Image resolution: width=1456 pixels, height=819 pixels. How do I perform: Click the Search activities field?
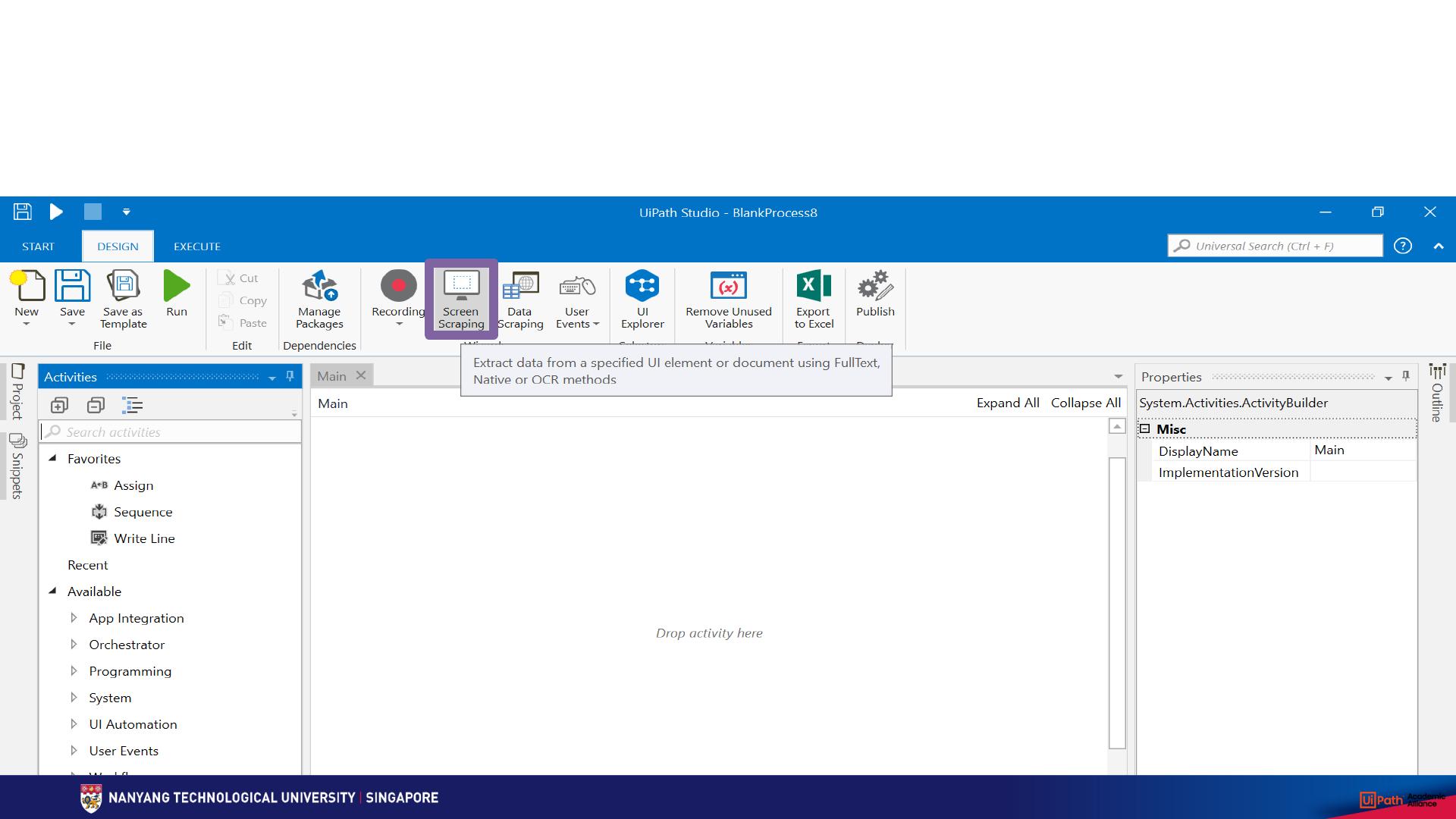(x=171, y=431)
